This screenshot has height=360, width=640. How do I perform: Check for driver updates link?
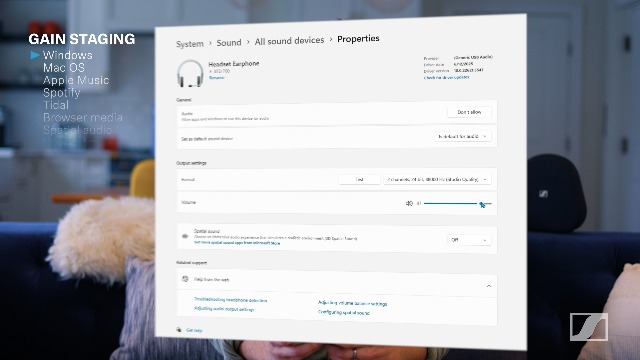[x=446, y=77]
